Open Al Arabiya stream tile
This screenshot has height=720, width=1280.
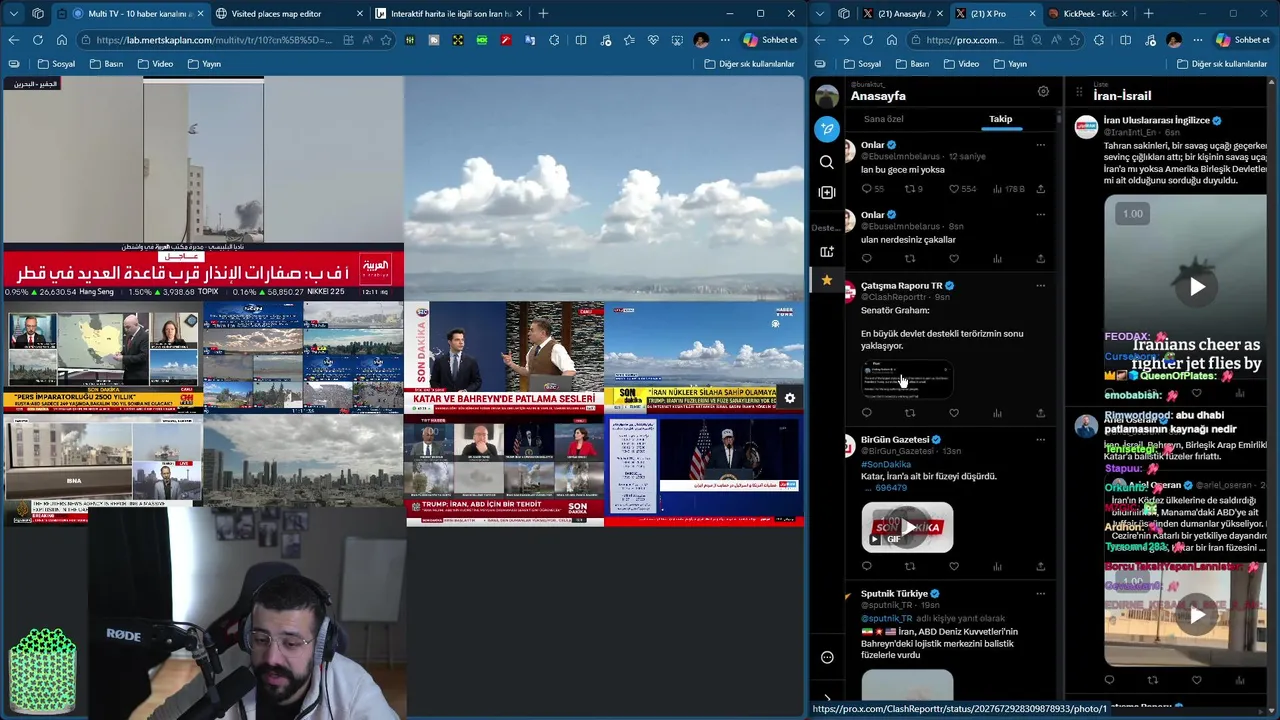pyautogui.click(x=202, y=188)
